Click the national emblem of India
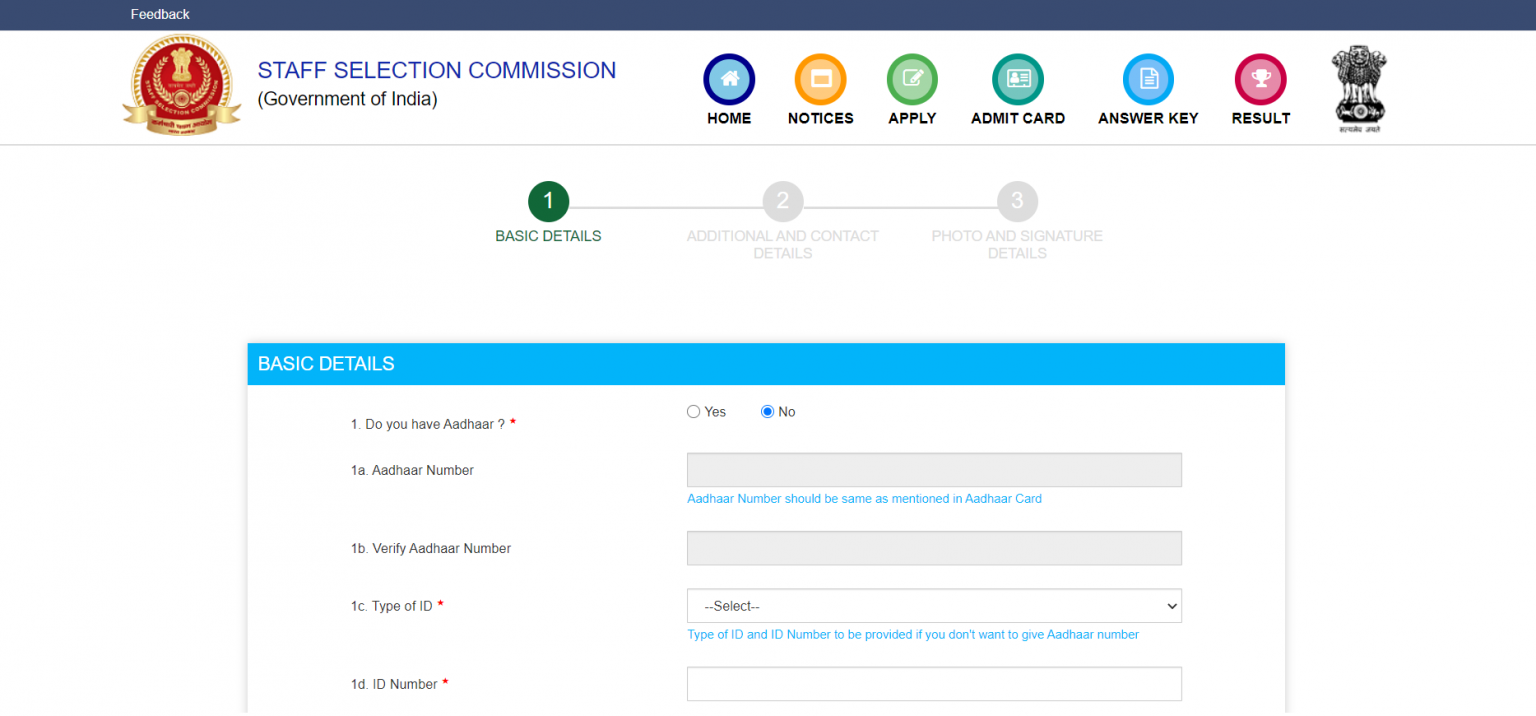Image resolution: width=1536 pixels, height=716 pixels. click(x=1359, y=88)
